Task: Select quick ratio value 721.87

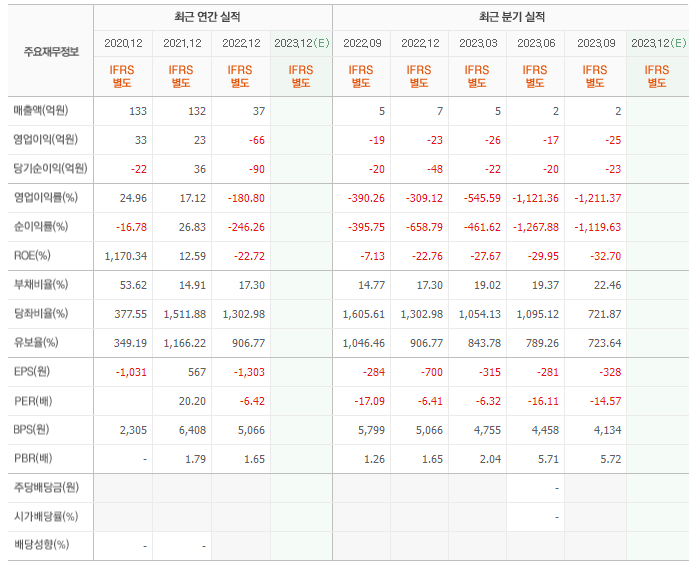Action: 604,314
